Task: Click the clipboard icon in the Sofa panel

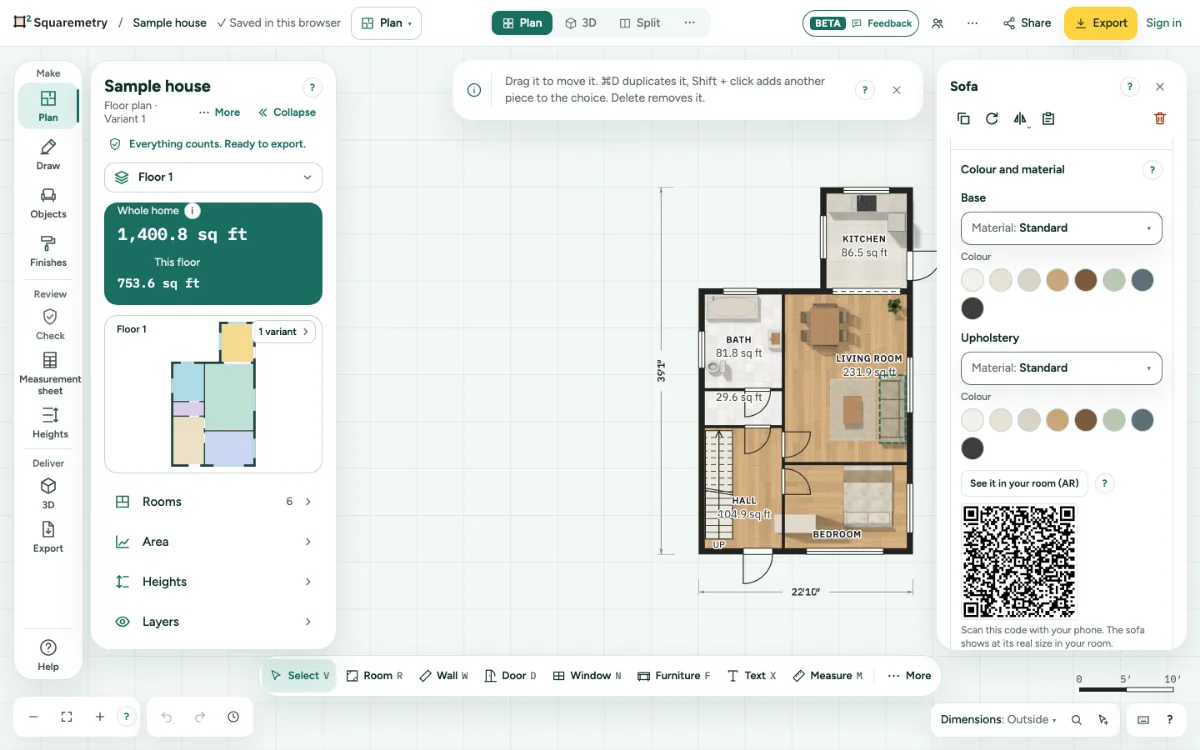Action: [1048, 118]
